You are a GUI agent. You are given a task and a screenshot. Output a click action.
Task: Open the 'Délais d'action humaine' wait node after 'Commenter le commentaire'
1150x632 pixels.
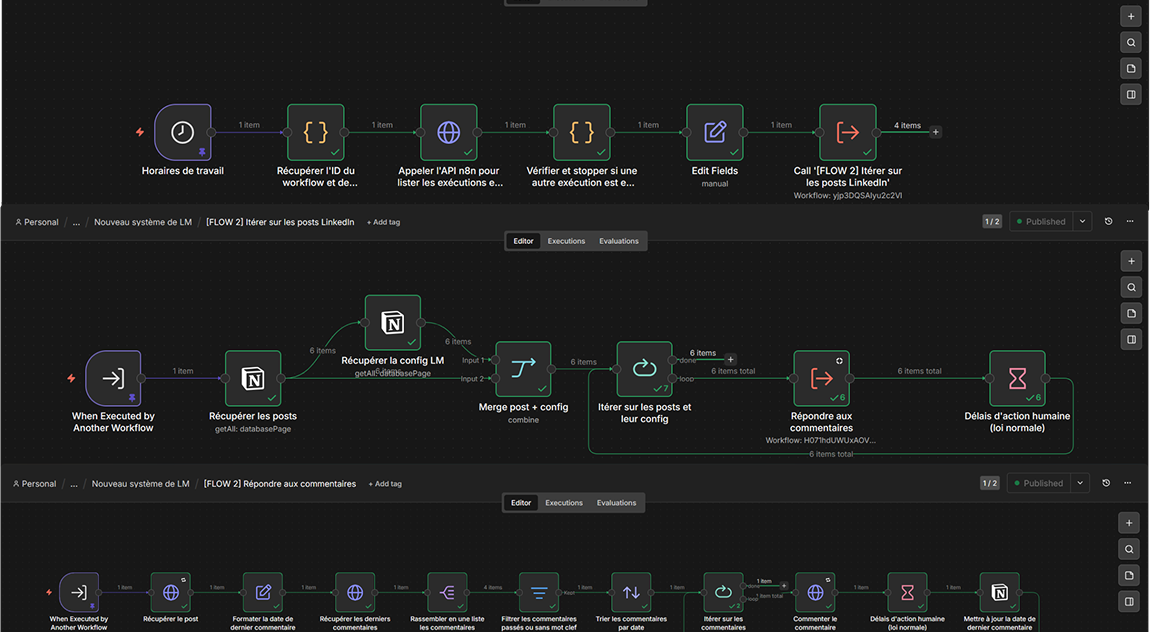click(x=907, y=592)
